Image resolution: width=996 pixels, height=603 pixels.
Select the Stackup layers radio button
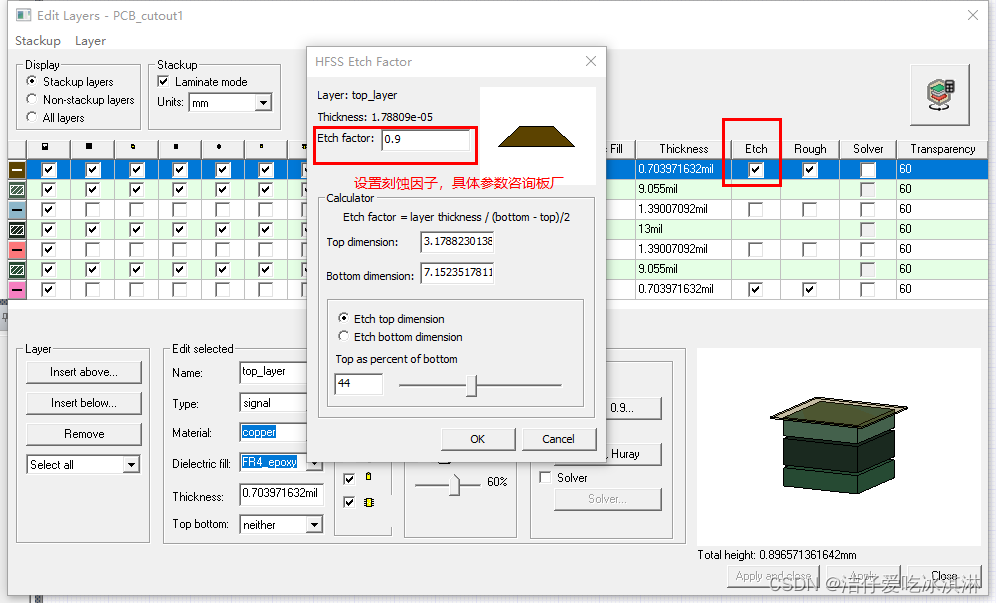(x=32, y=81)
